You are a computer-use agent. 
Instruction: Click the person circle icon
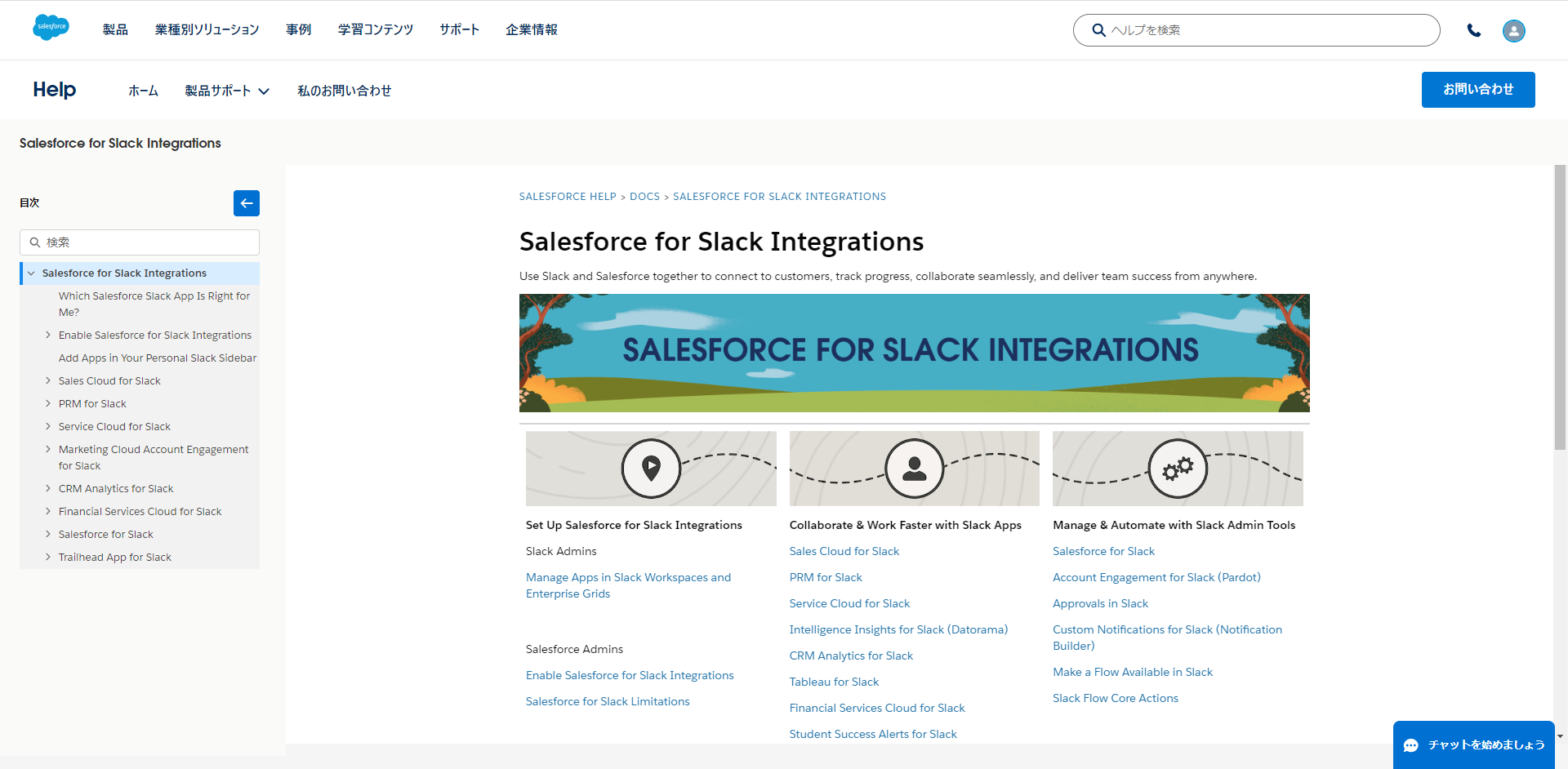(x=915, y=469)
